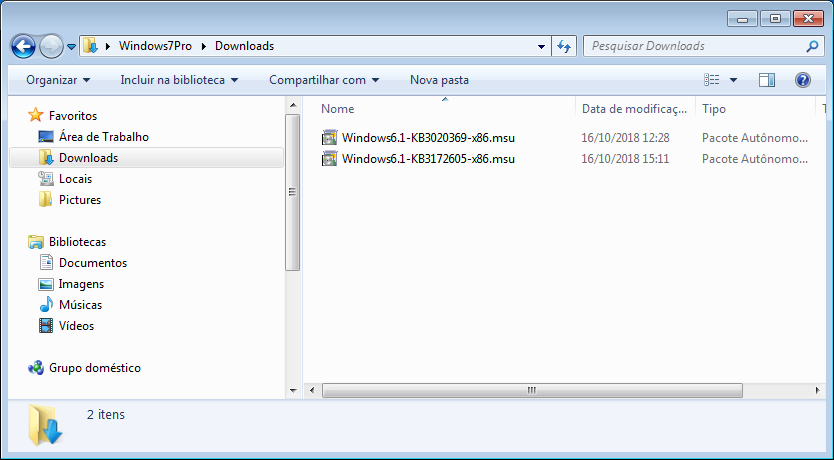834x460 pixels.
Task: Change view using the view mode icon
Action: 712,80
